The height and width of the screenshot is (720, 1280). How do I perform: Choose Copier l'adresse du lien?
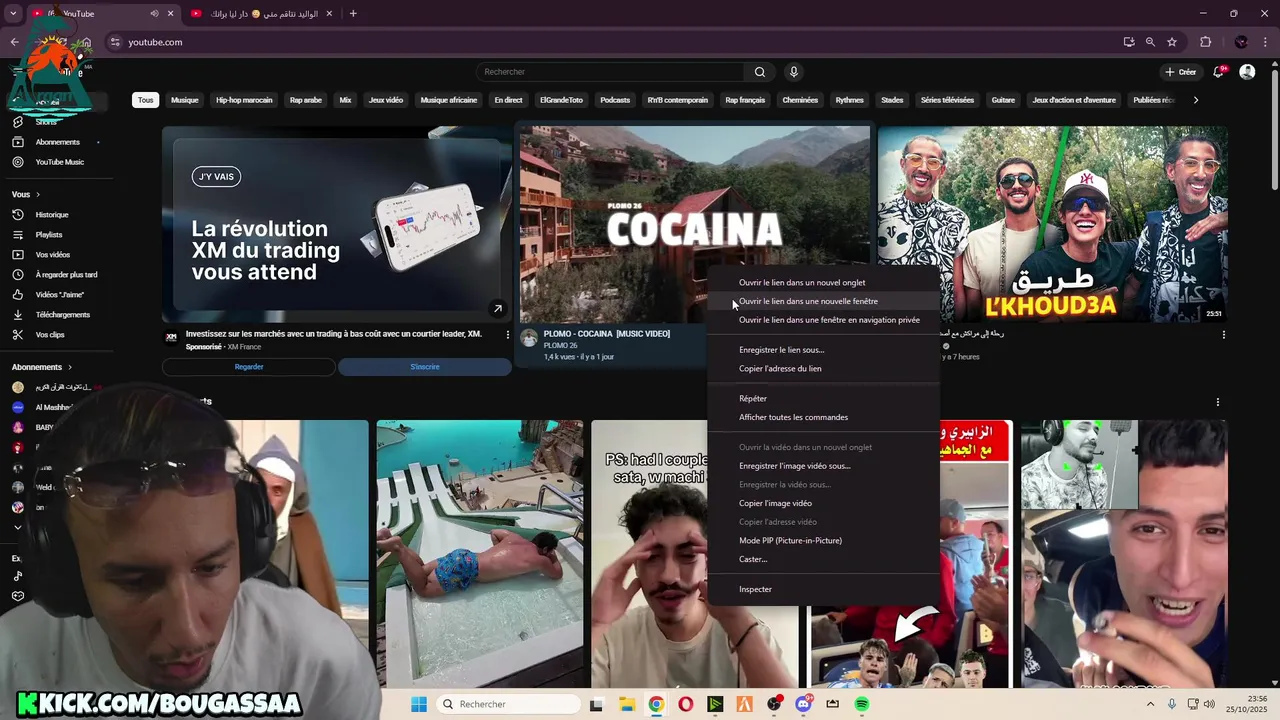coord(823,369)
